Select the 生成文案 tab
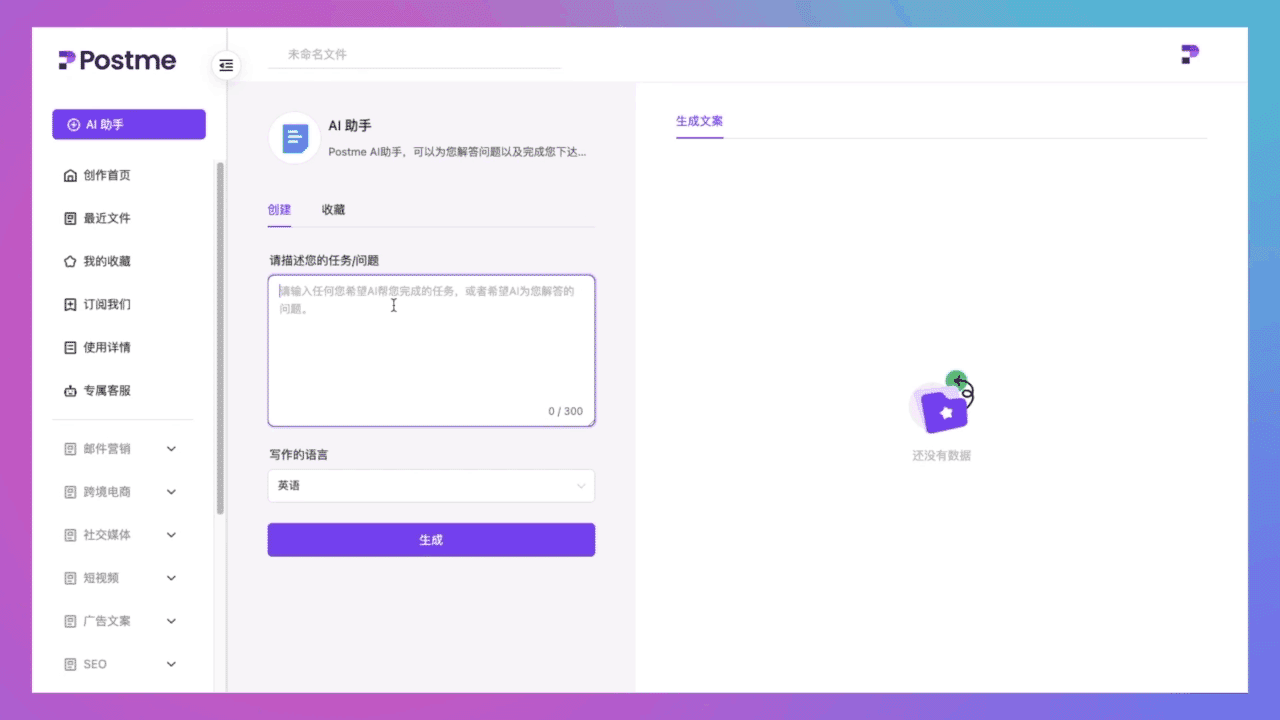Screen dimensions: 1280x720 [698, 120]
